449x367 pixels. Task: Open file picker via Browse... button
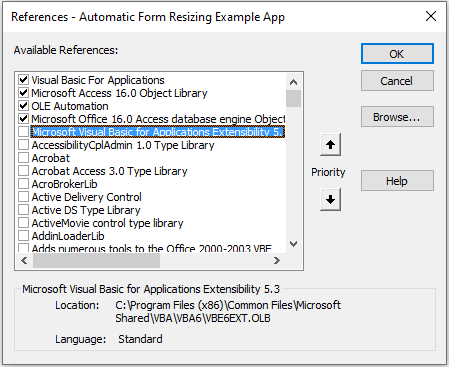[x=397, y=117]
